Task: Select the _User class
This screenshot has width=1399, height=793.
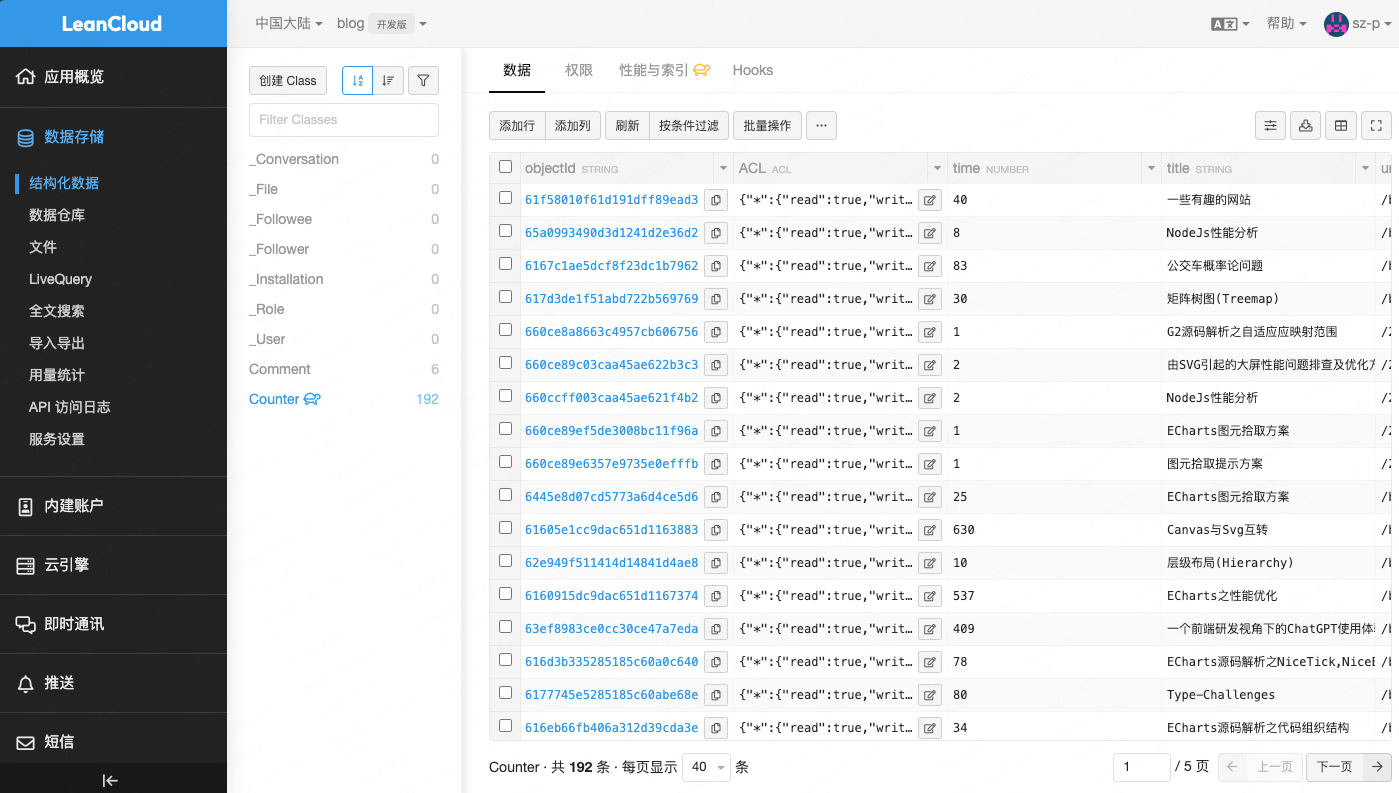Action: click(344, 339)
